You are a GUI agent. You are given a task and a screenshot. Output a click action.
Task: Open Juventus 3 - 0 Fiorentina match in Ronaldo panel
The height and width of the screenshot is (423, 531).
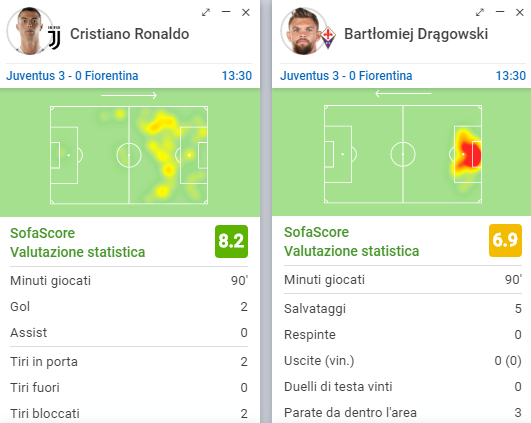(x=72, y=76)
